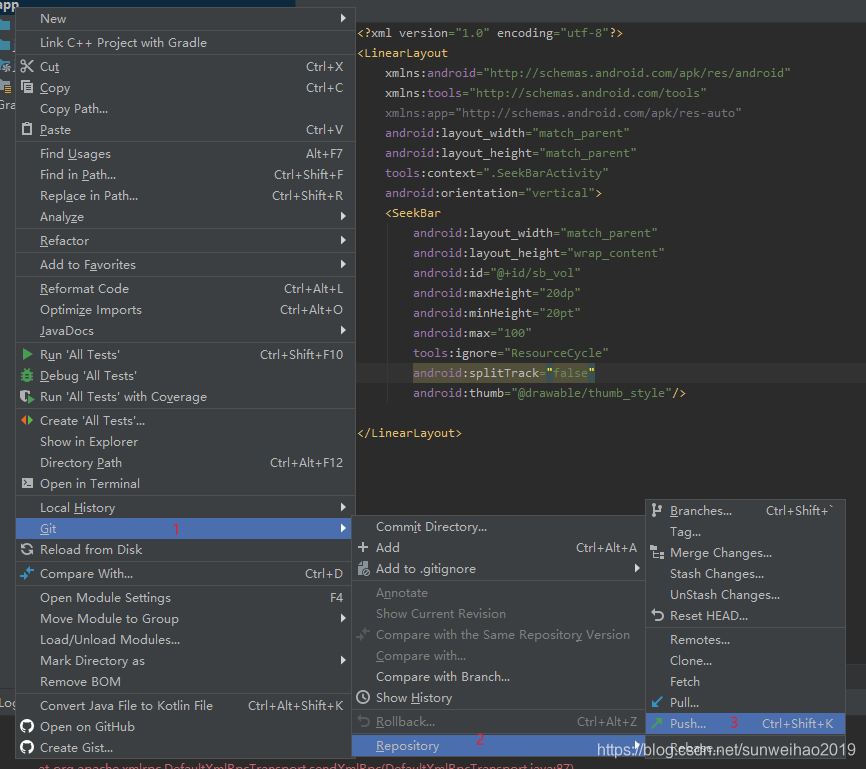The width and height of the screenshot is (866, 769).
Task: Expand the Analyze submenu arrow
Action: click(x=343, y=216)
